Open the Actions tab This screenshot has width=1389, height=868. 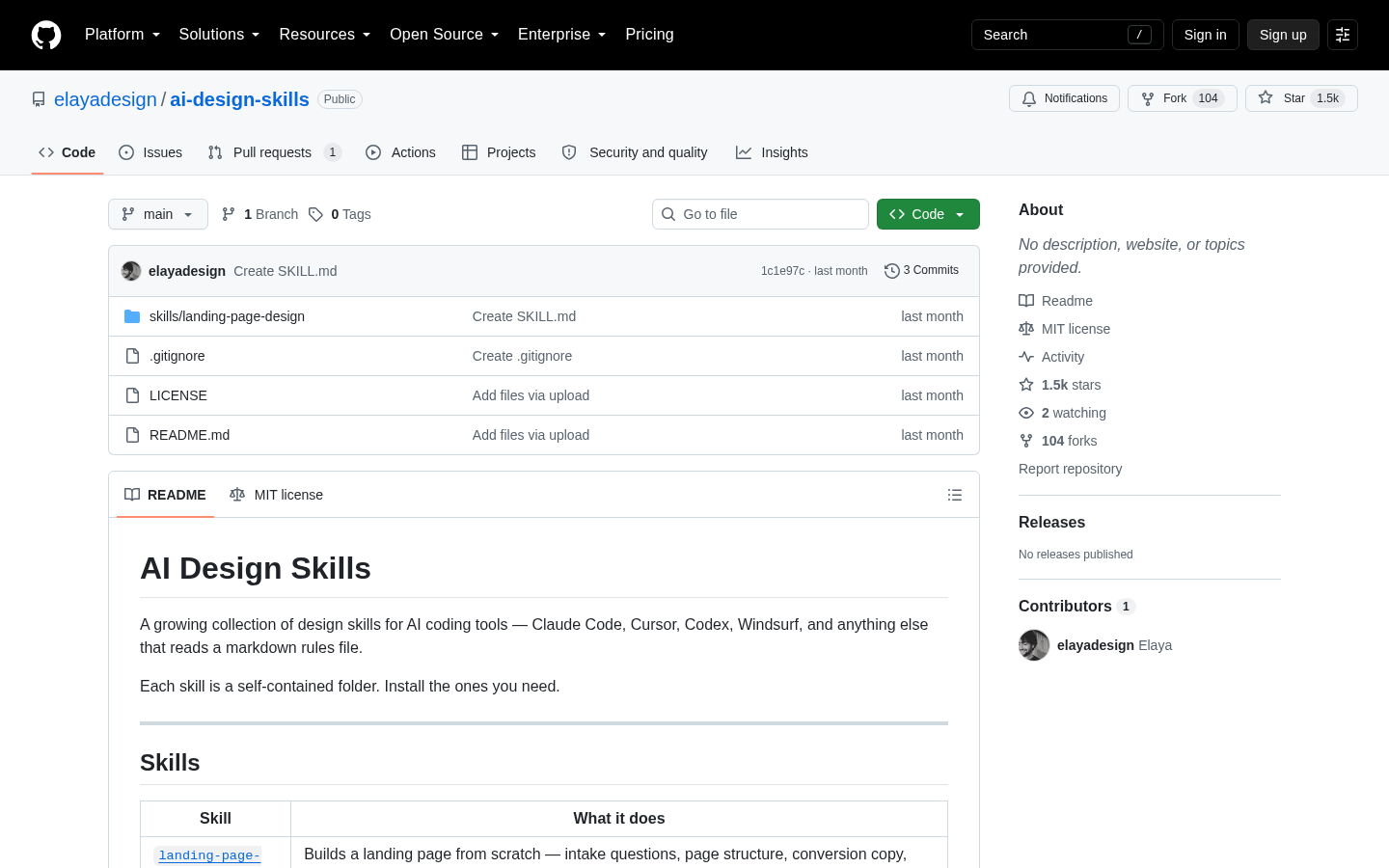click(400, 152)
